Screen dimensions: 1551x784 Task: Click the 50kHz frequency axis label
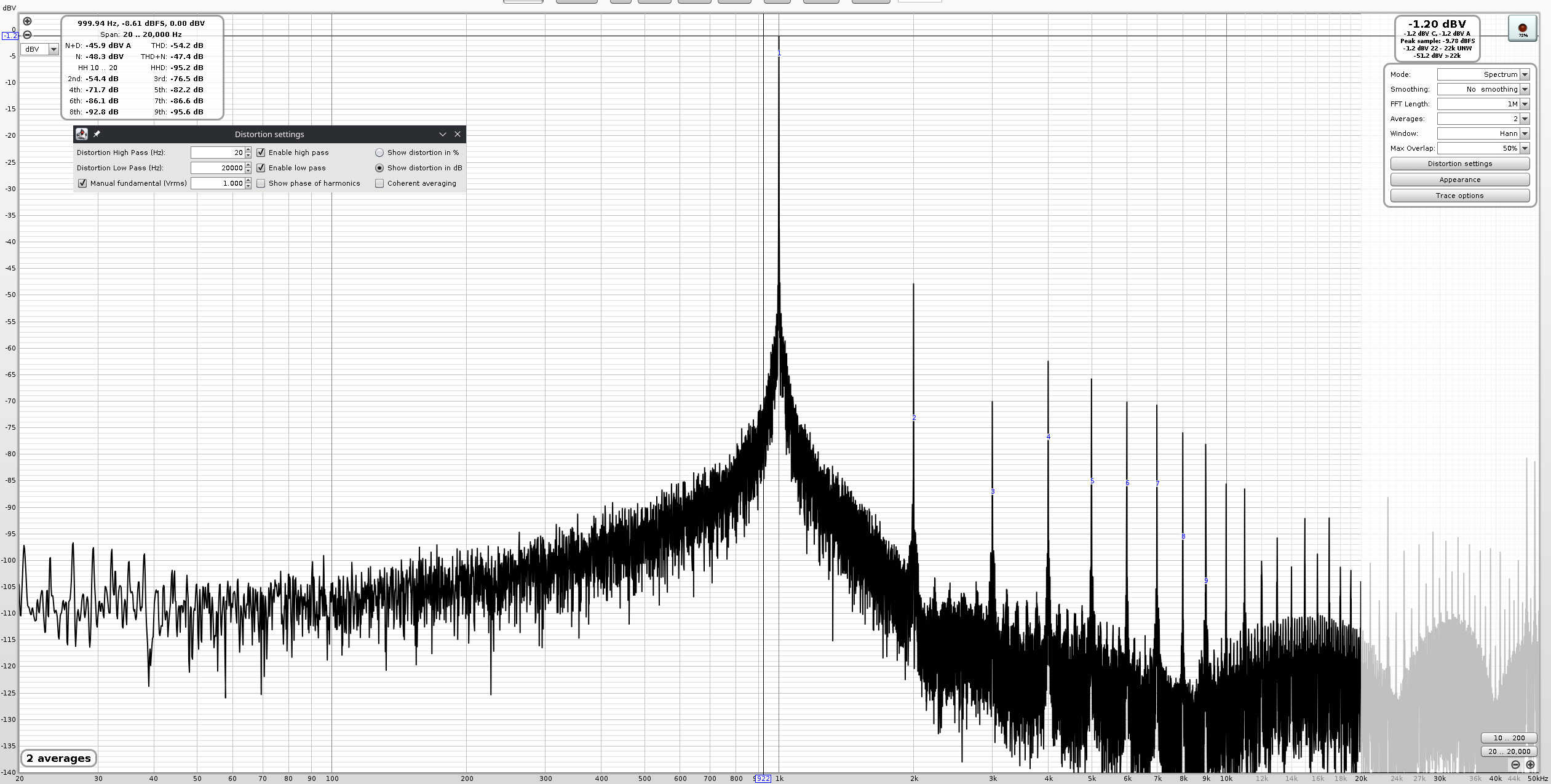coord(1537,778)
